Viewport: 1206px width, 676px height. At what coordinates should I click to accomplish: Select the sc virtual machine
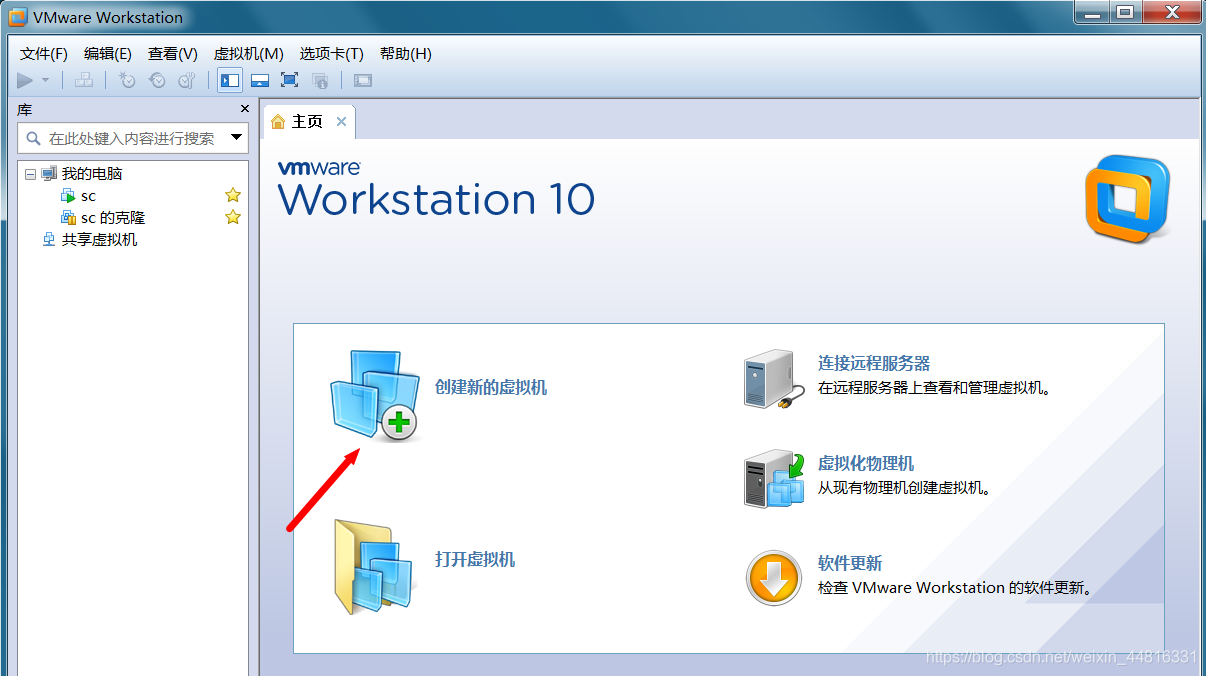click(89, 196)
